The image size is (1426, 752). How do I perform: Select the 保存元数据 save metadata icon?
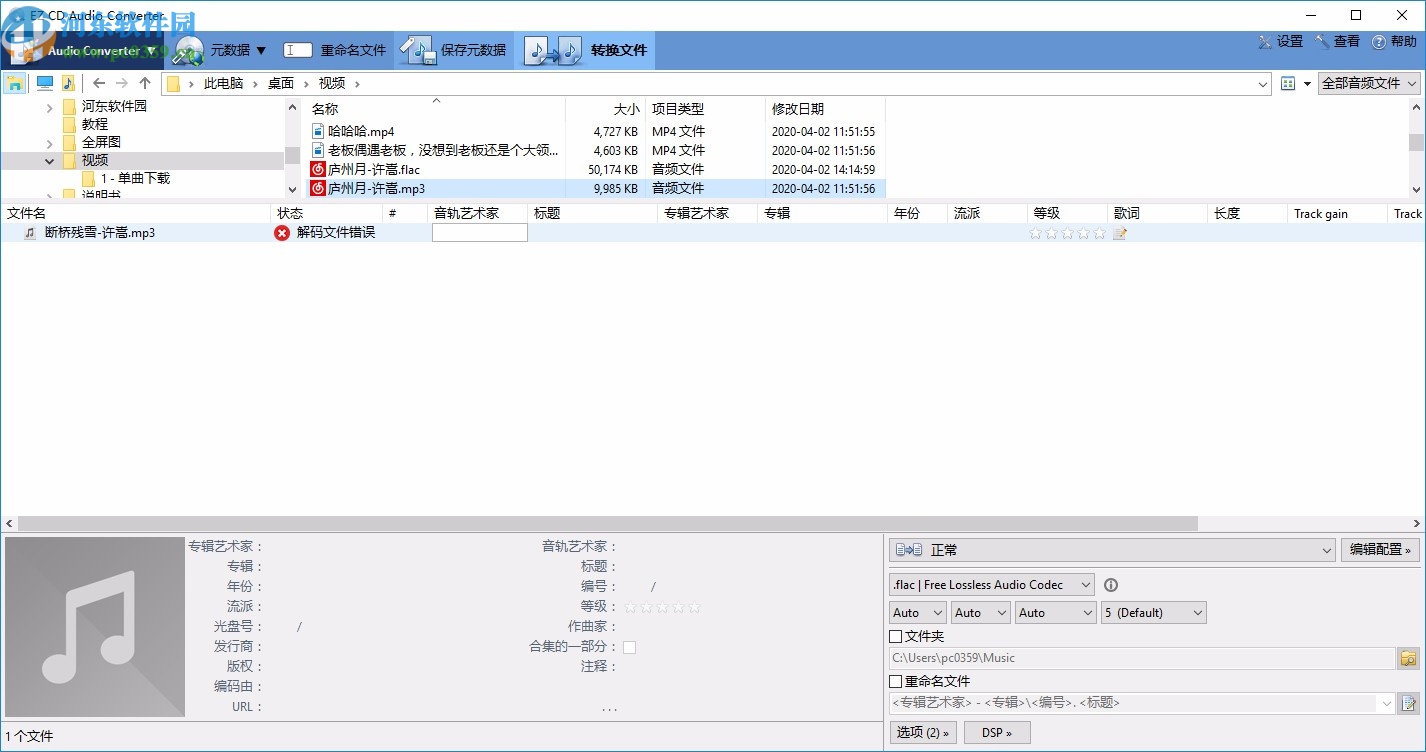point(417,48)
